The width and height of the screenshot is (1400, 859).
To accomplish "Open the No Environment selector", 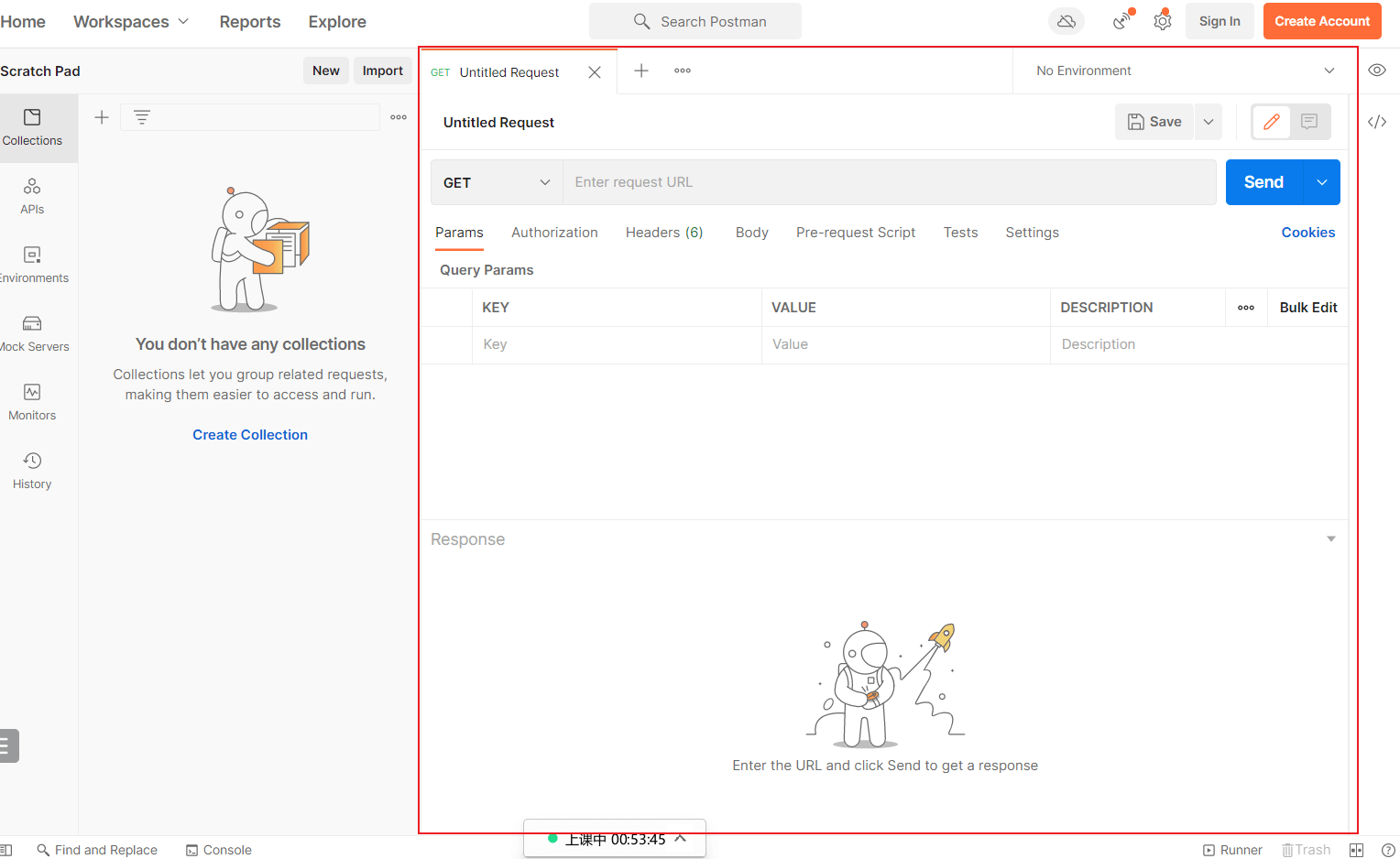I will tap(1184, 71).
